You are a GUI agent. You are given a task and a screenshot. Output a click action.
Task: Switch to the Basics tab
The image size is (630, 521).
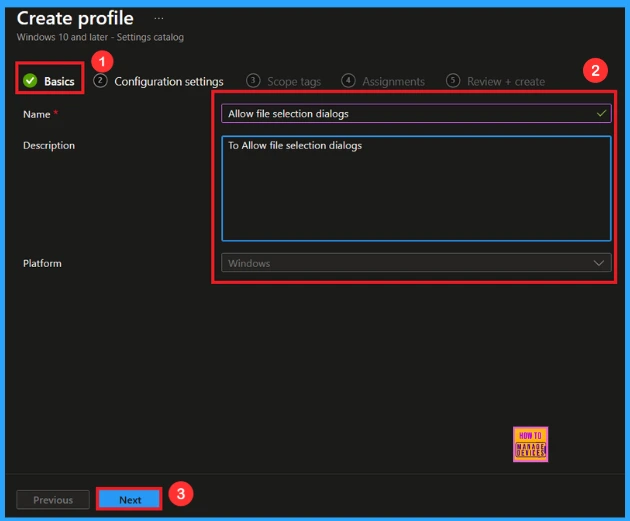click(x=49, y=81)
